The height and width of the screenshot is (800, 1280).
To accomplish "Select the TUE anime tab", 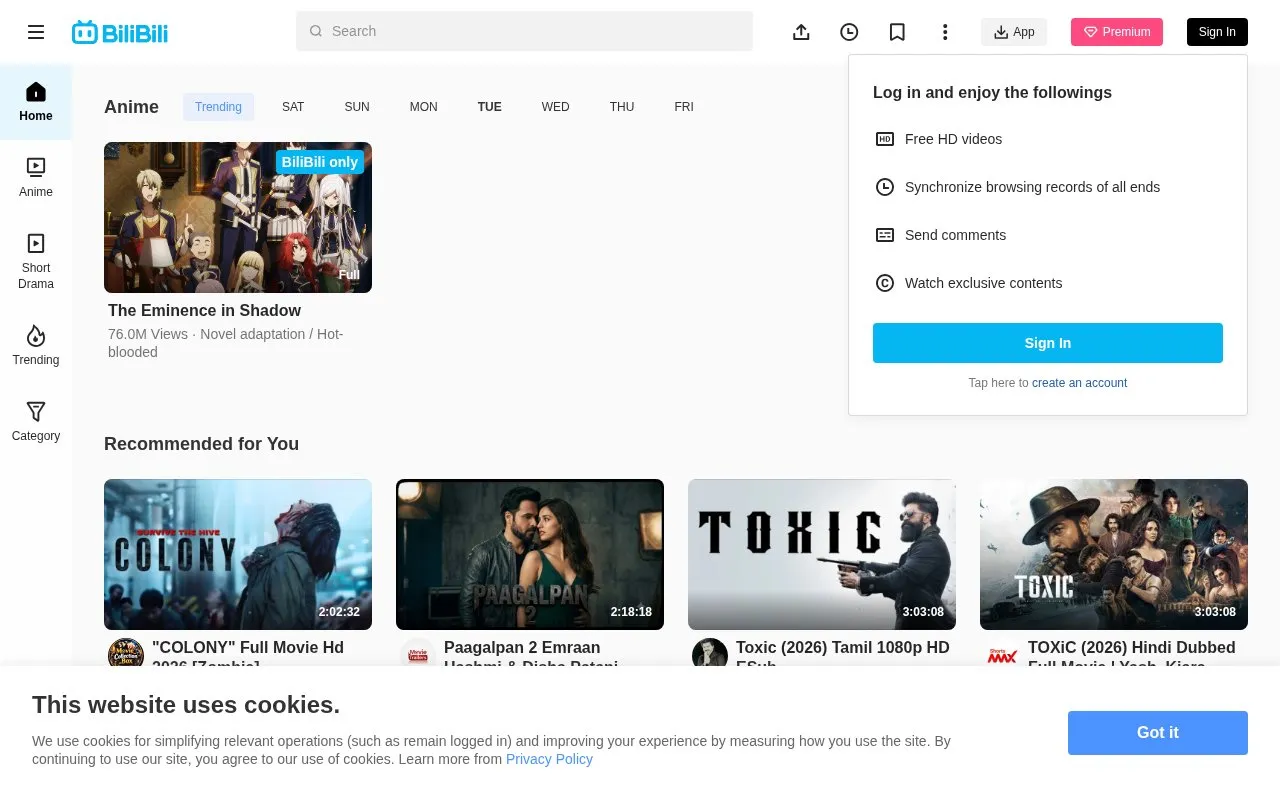I will pos(490,107).
